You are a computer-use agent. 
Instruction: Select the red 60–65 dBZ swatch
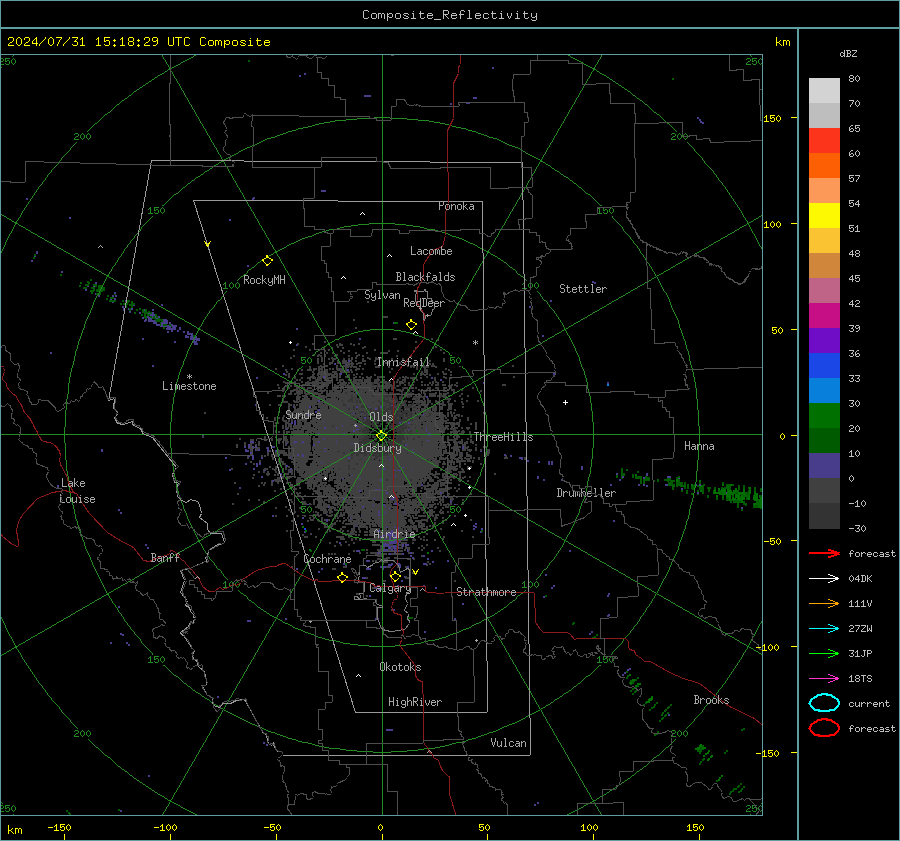[824, 141]
